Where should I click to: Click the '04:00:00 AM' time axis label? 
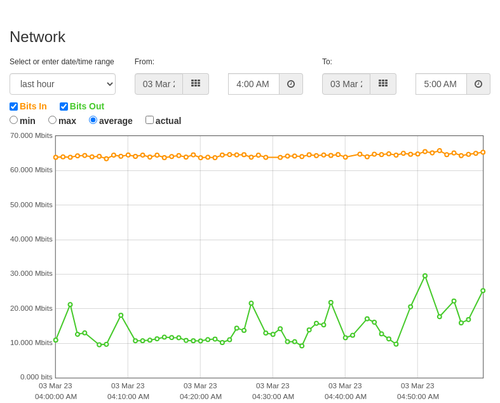56,397
